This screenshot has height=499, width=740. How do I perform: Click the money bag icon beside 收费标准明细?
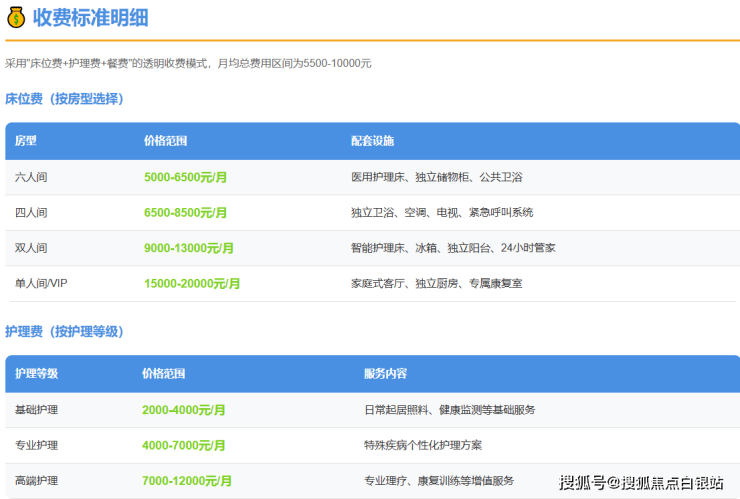click(x=16, y=17)
